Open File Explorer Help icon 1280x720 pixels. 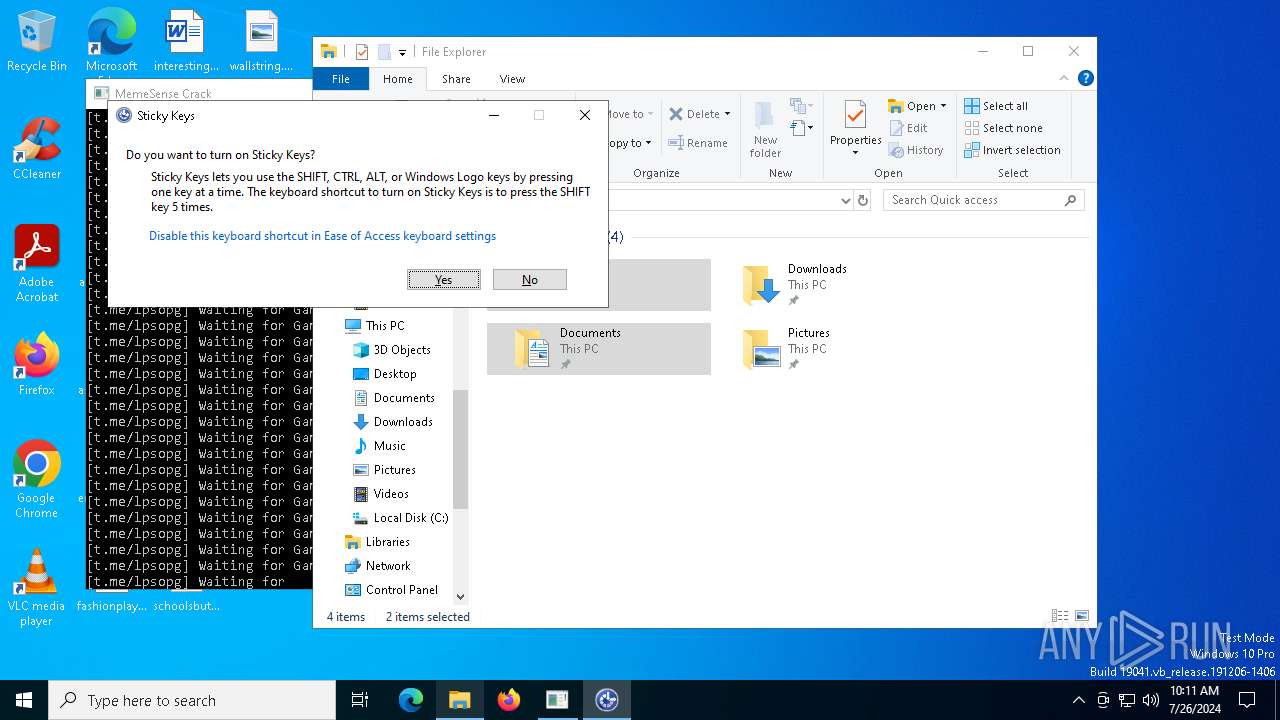(1085, 78)
